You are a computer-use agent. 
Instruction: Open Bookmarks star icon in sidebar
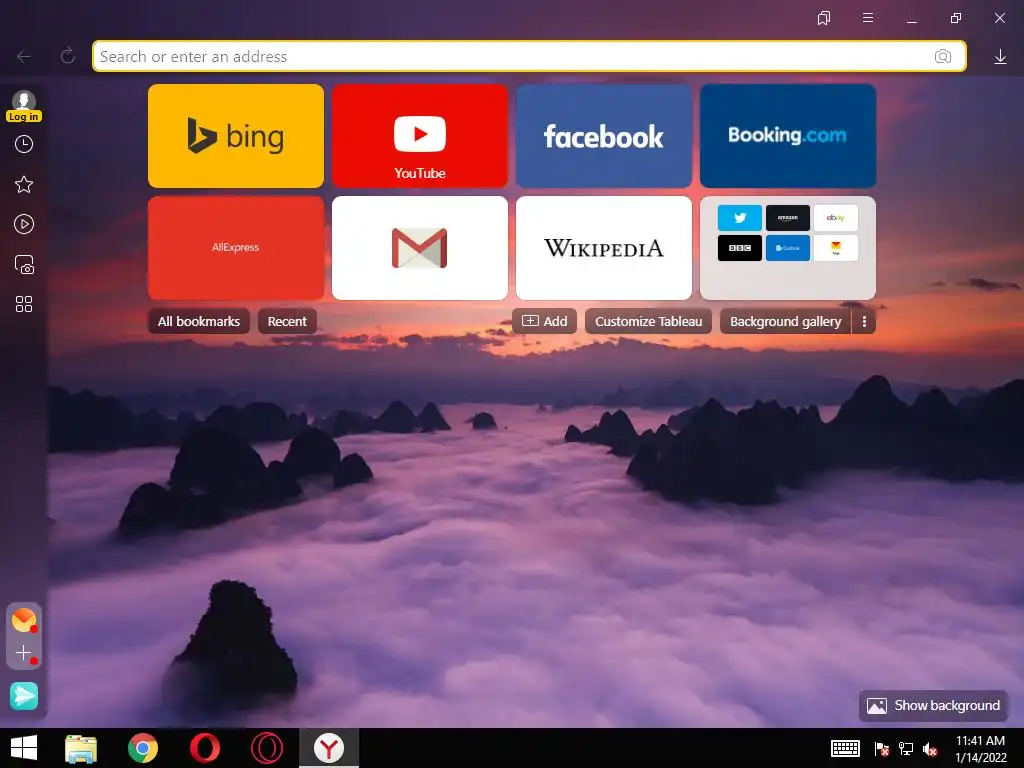(24, 185)
